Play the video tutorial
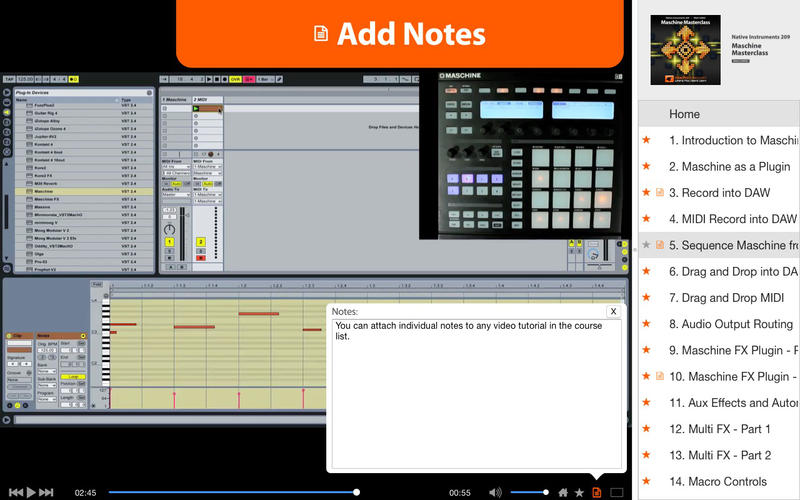The width and height of the screenshot is (800, 500). pyautogui.click(x=31, y=492)
